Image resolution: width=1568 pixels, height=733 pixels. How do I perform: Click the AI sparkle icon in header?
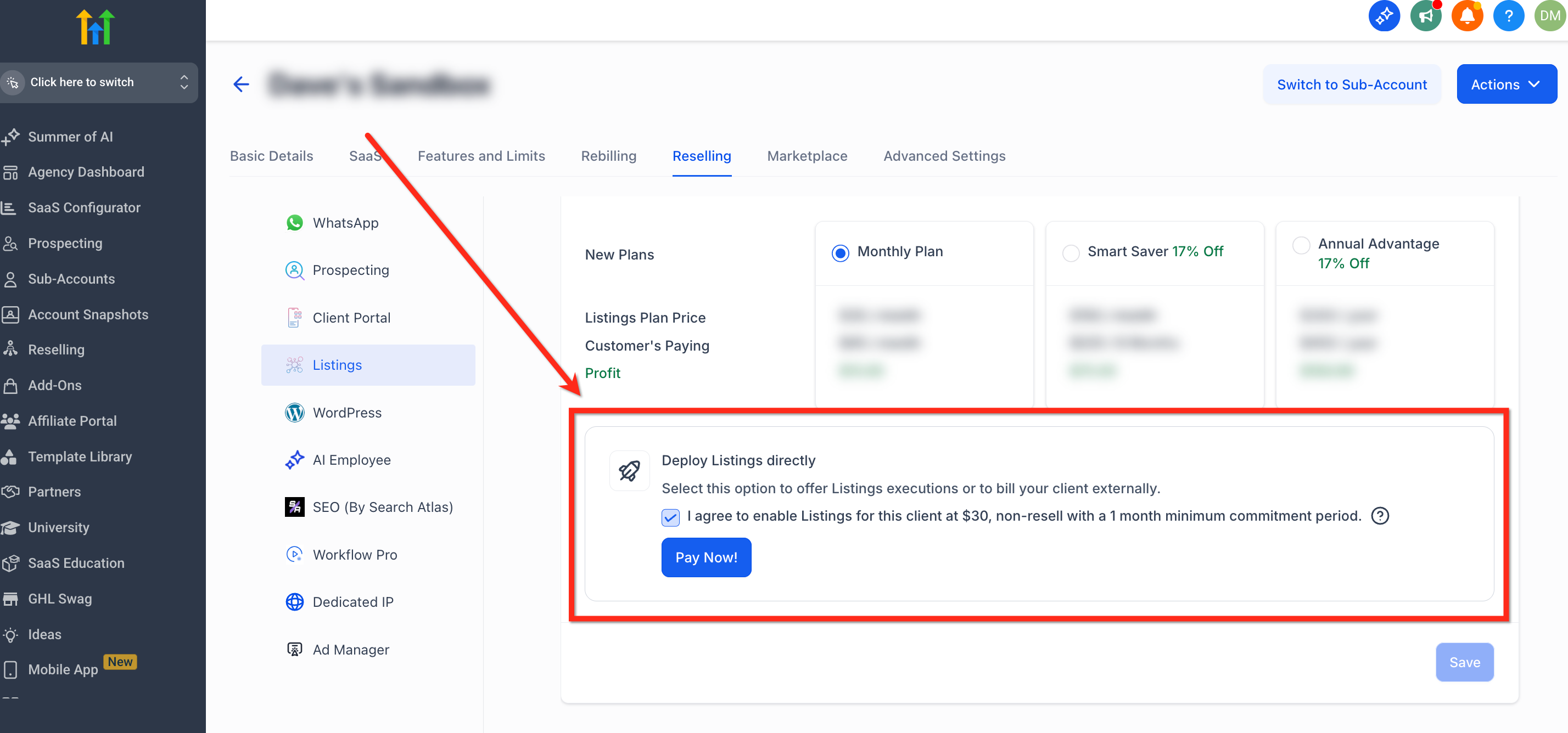tap(1384, 16)
